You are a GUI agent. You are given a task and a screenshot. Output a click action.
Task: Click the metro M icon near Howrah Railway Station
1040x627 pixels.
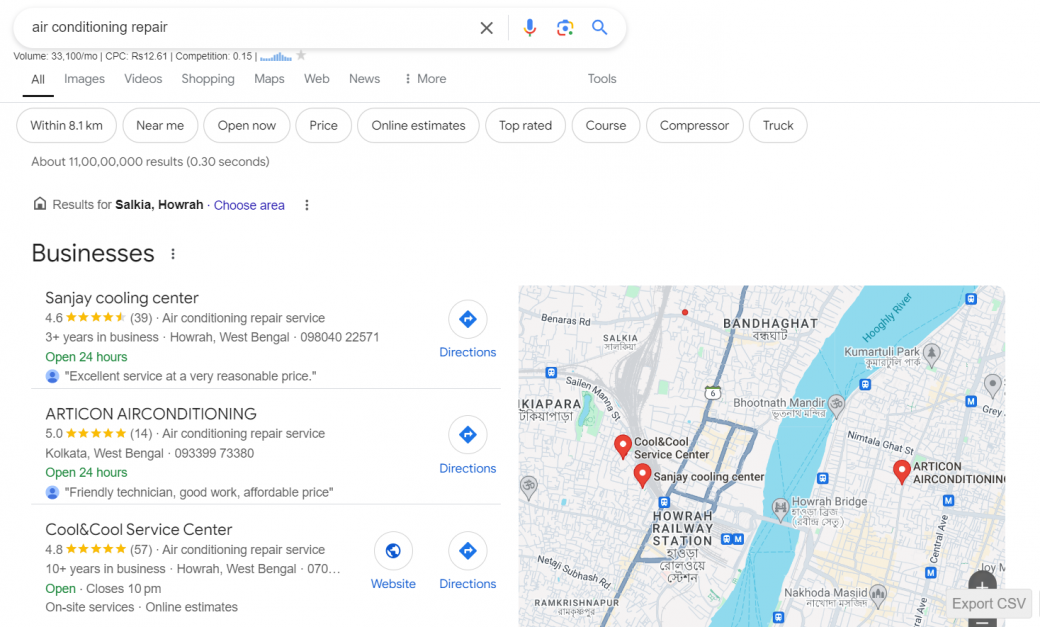click(738, 539)
